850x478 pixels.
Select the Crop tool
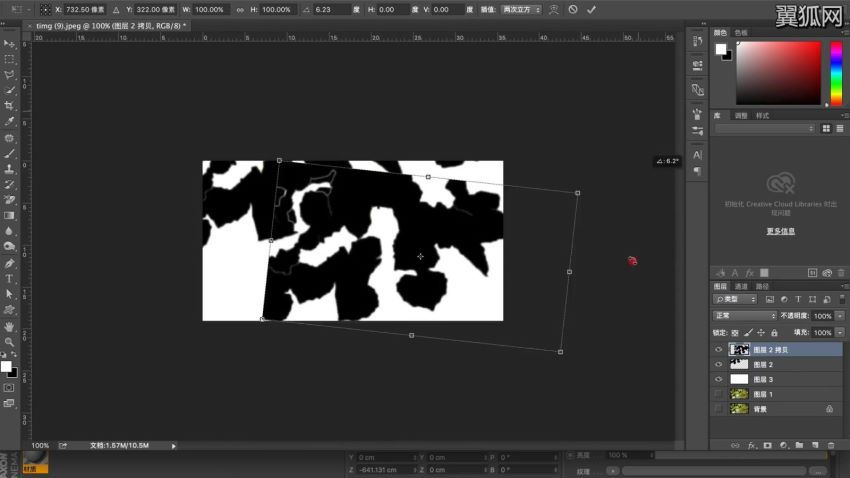pos(10,105)
